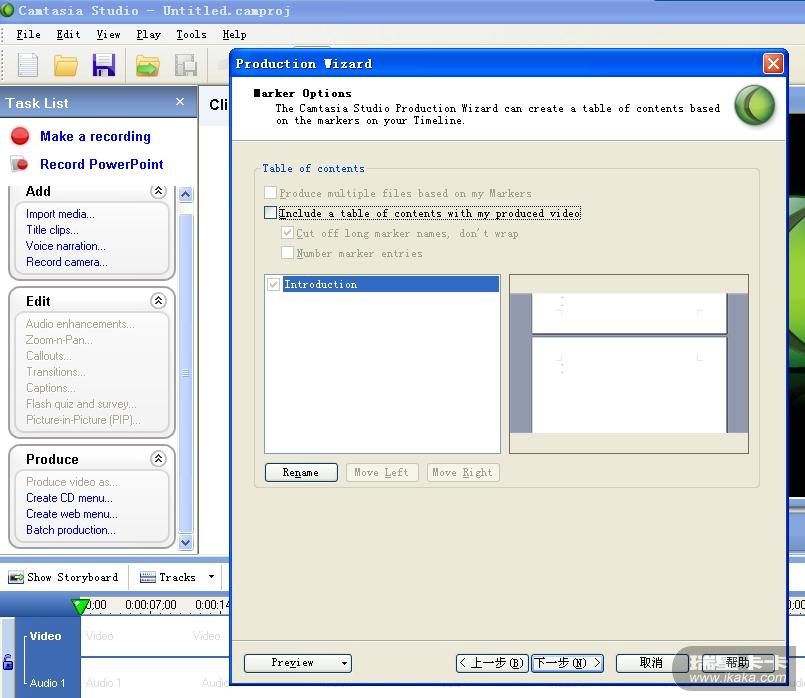
Task: Click Record camera... link
Action: 67,262
